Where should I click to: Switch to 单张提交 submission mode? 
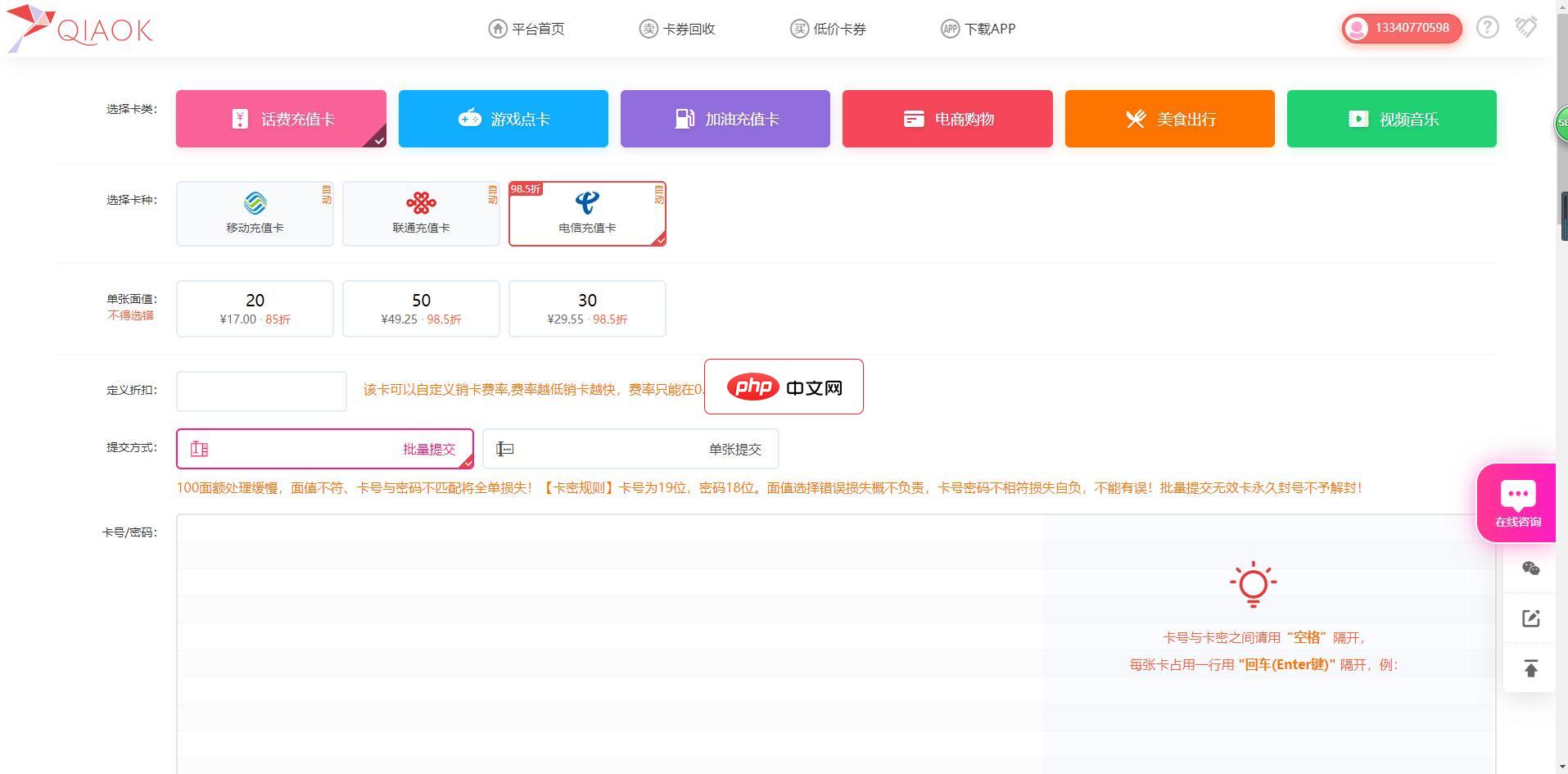(x=630, y=448)
